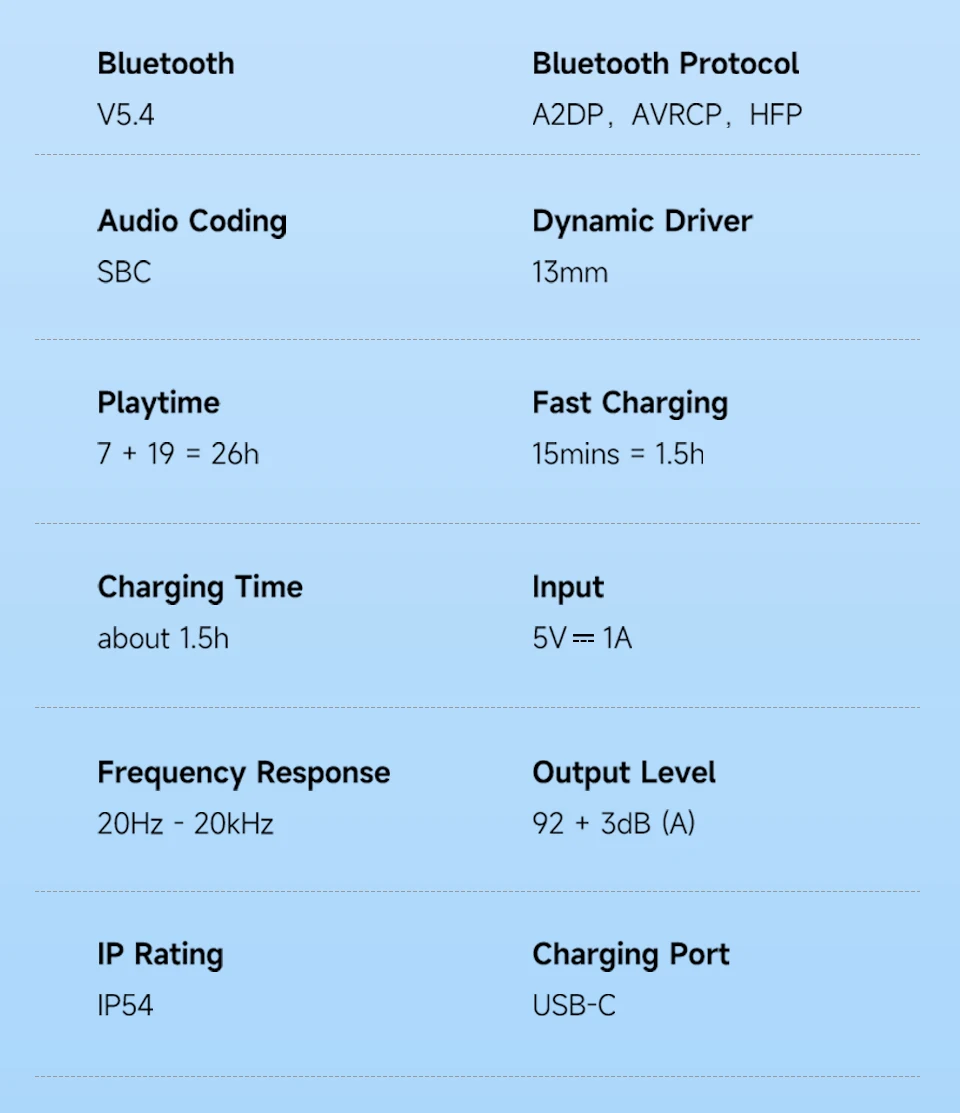Select the IP54 rating value
The width and height of the screenshot is (960, 1113).
tap(125, 1006)
